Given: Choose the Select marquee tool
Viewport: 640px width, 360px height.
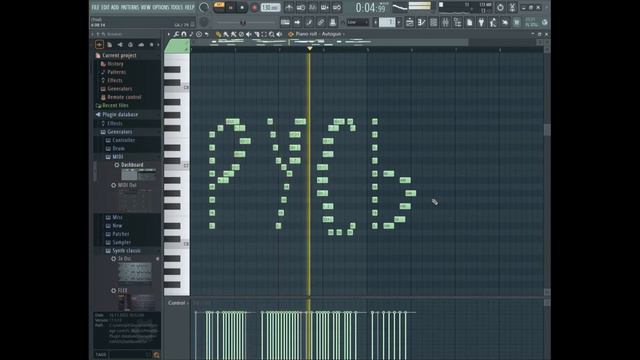Looking at the screenshot, I should (264, 34).
